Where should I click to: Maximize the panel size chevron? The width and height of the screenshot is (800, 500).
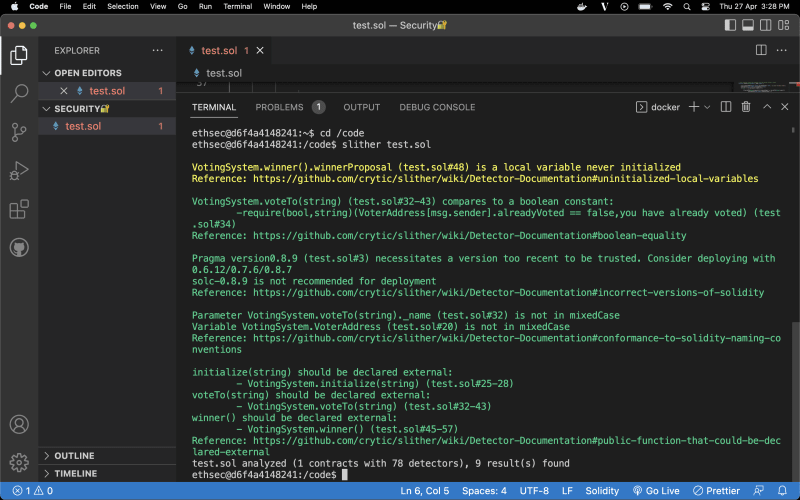767,107
